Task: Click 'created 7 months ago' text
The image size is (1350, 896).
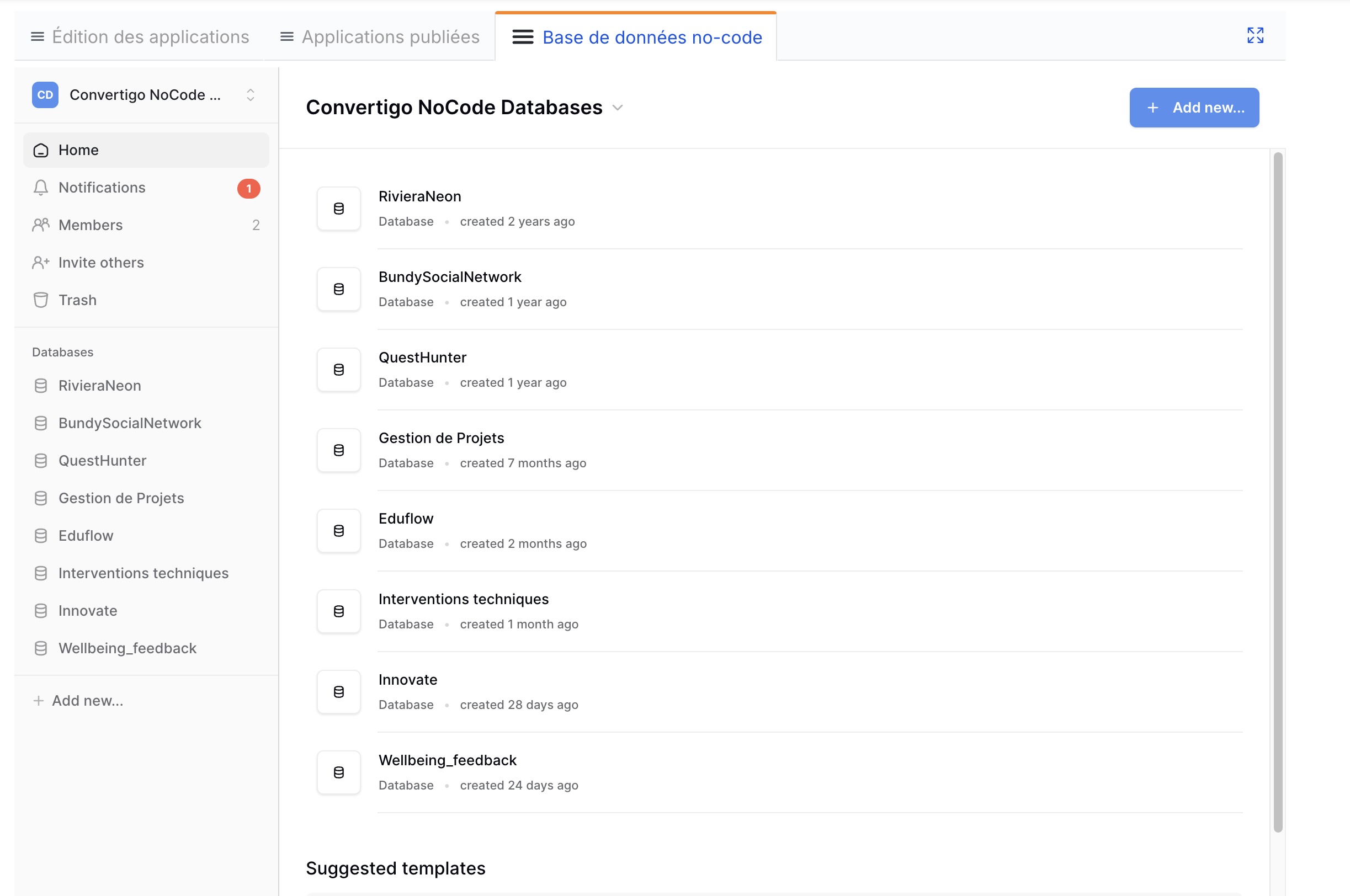Action: point(523,463)
